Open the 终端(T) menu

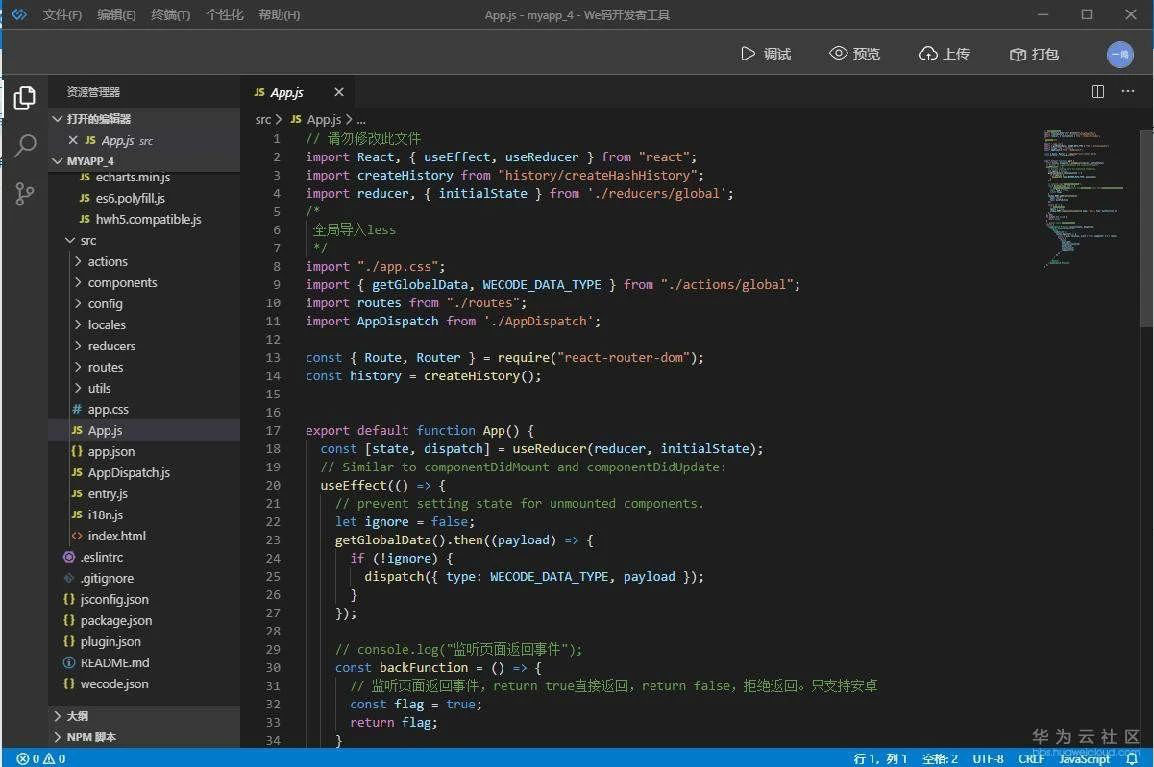point(170,15)
